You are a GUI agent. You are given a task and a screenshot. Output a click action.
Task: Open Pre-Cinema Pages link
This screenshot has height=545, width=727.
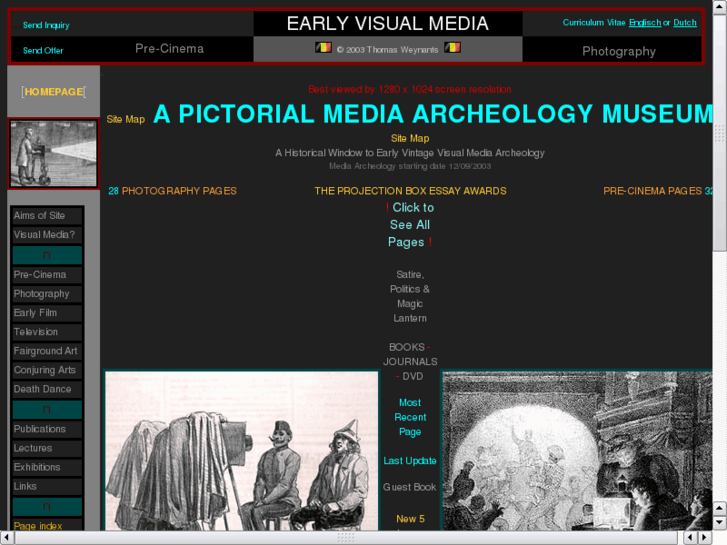657,191
